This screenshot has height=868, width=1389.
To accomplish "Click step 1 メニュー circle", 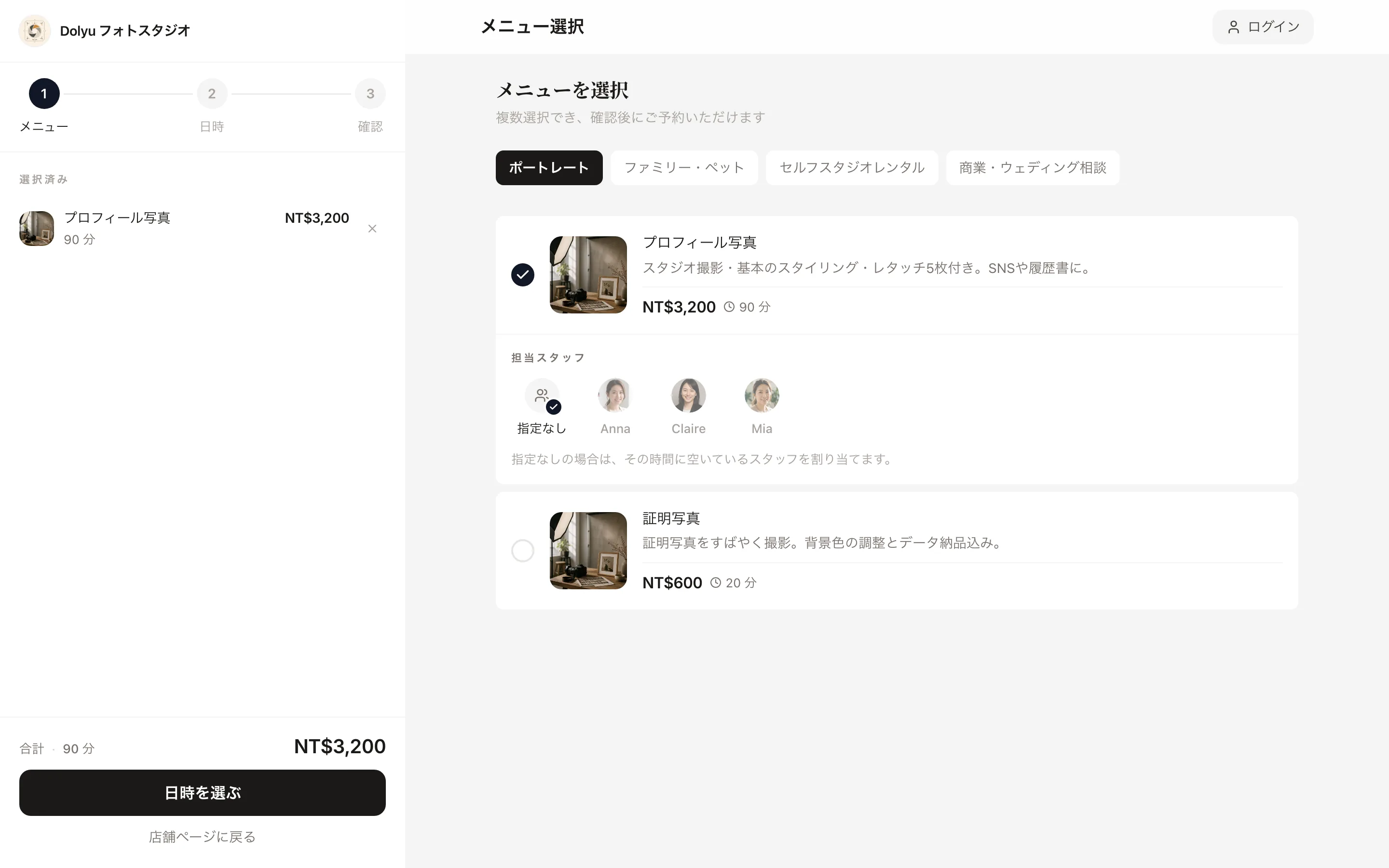I will 44,94.
